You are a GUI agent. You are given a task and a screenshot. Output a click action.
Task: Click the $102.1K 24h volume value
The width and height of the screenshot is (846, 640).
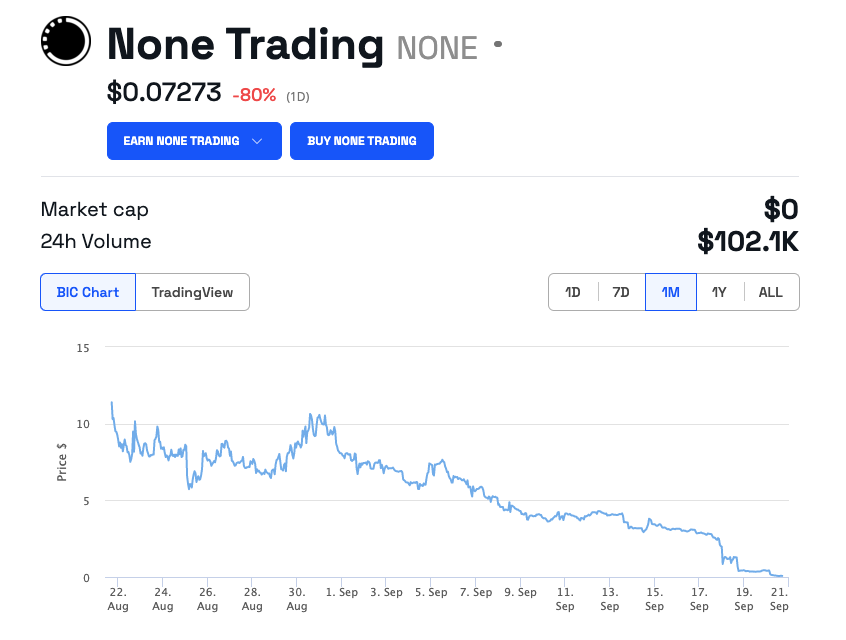747,241
